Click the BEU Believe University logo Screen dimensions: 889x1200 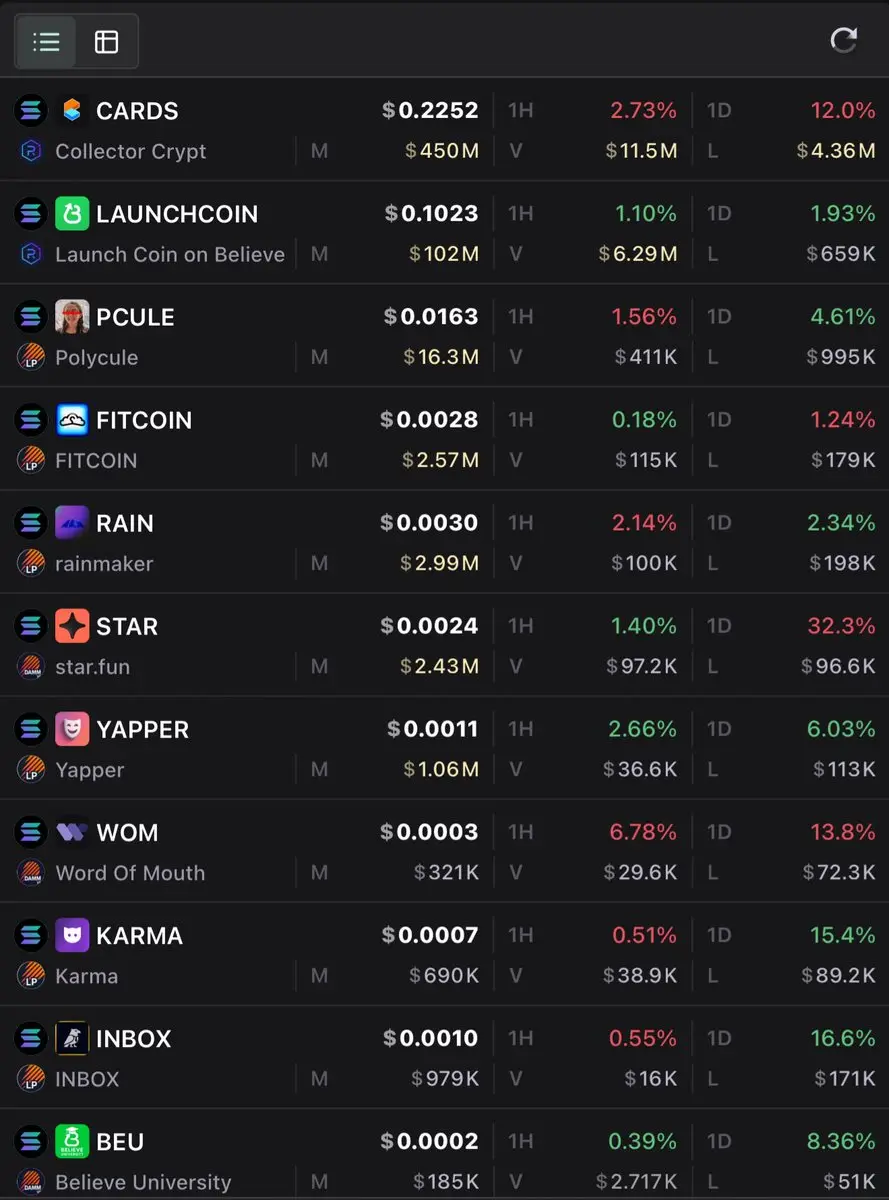tap(72, 1141)
